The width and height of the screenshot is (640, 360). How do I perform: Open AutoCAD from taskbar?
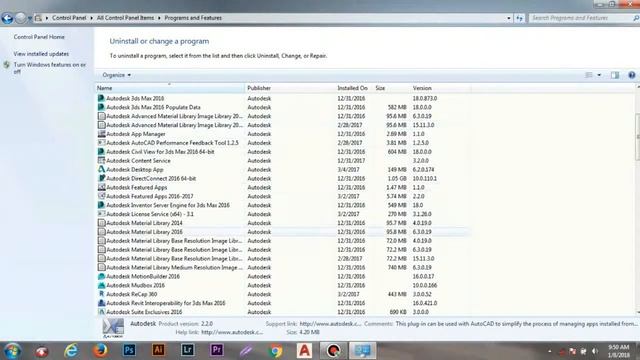coord(304,350)
